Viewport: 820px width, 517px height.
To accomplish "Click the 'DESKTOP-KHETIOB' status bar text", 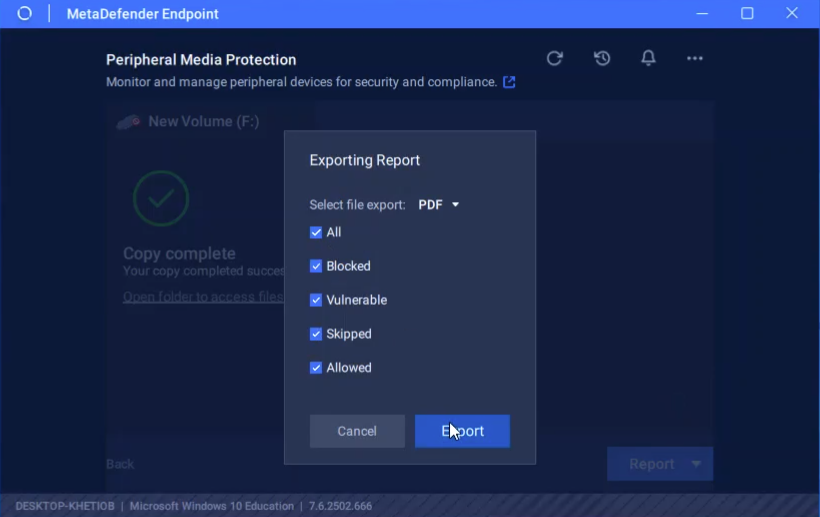I will [65, 506].
